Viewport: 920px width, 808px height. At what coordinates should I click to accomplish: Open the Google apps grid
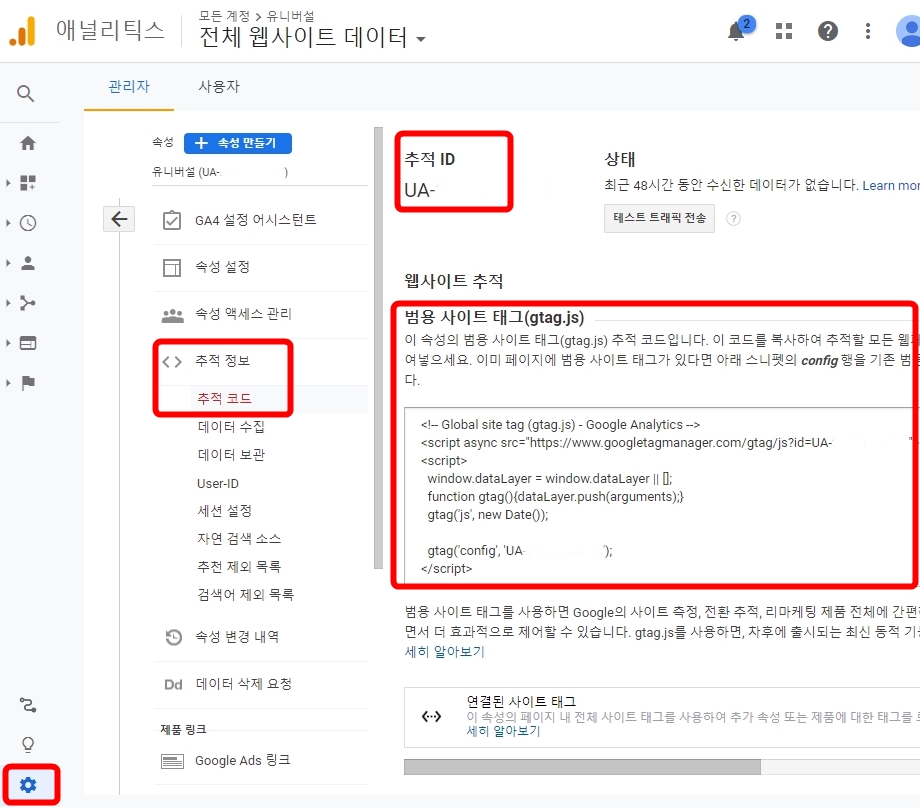point(784,31)
